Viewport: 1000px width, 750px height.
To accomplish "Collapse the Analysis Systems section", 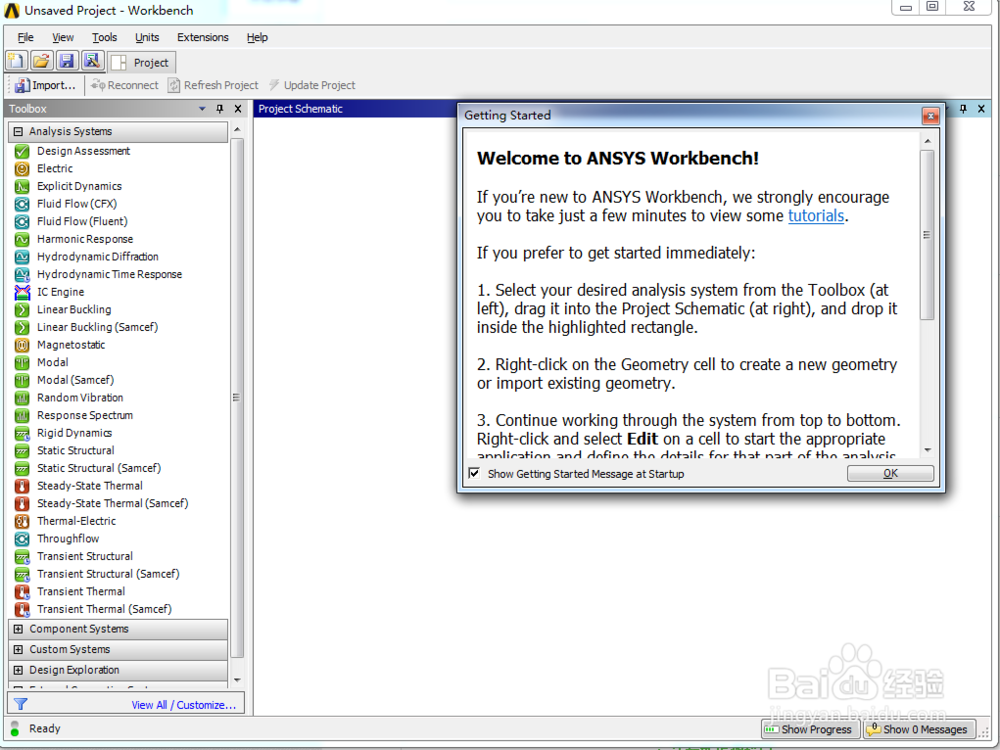I will click(x=18, y=131).
